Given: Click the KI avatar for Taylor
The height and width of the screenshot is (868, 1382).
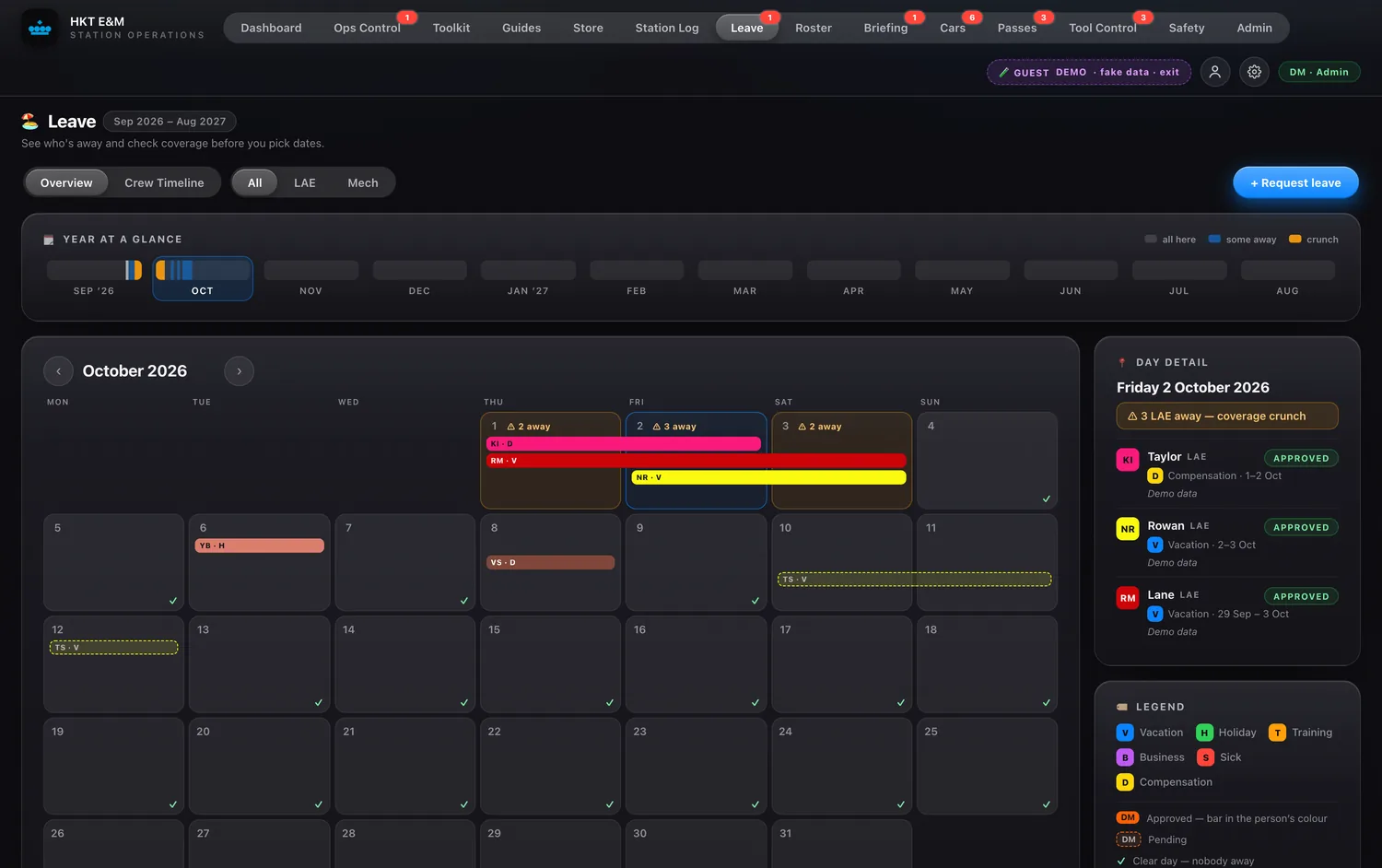Looking at the screenshot, I should coord(1128,460).
